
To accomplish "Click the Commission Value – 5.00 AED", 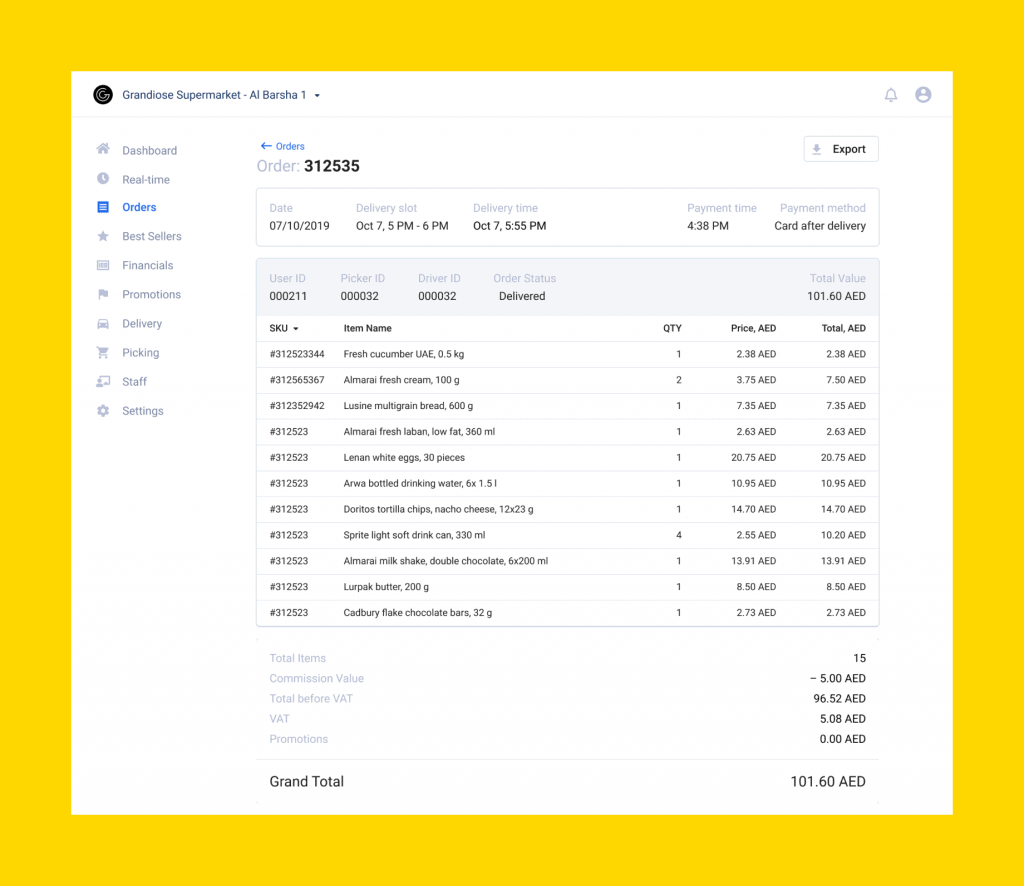I will (838, 678).
